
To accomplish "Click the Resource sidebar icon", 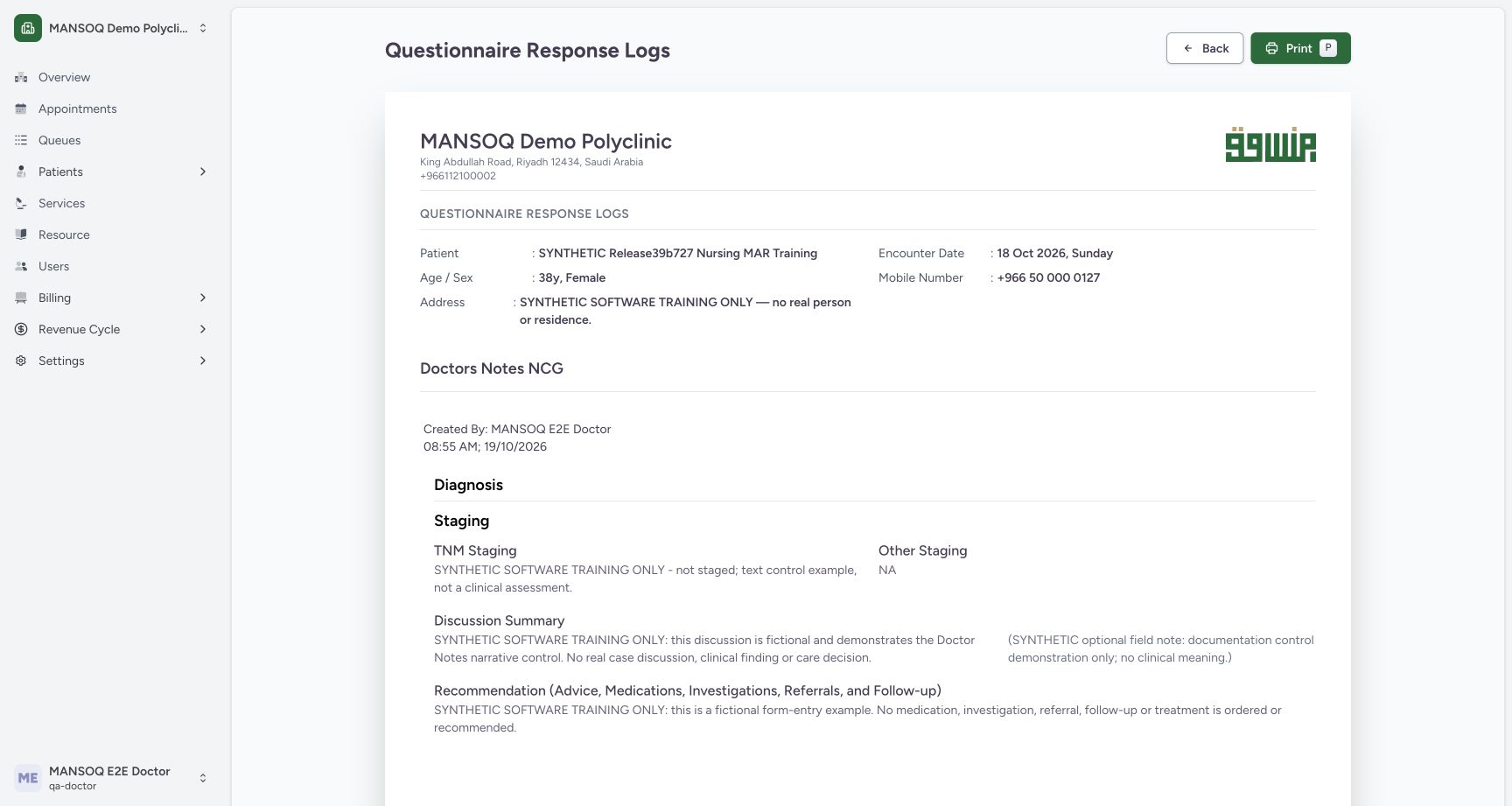I will click(x=21, y=235).
